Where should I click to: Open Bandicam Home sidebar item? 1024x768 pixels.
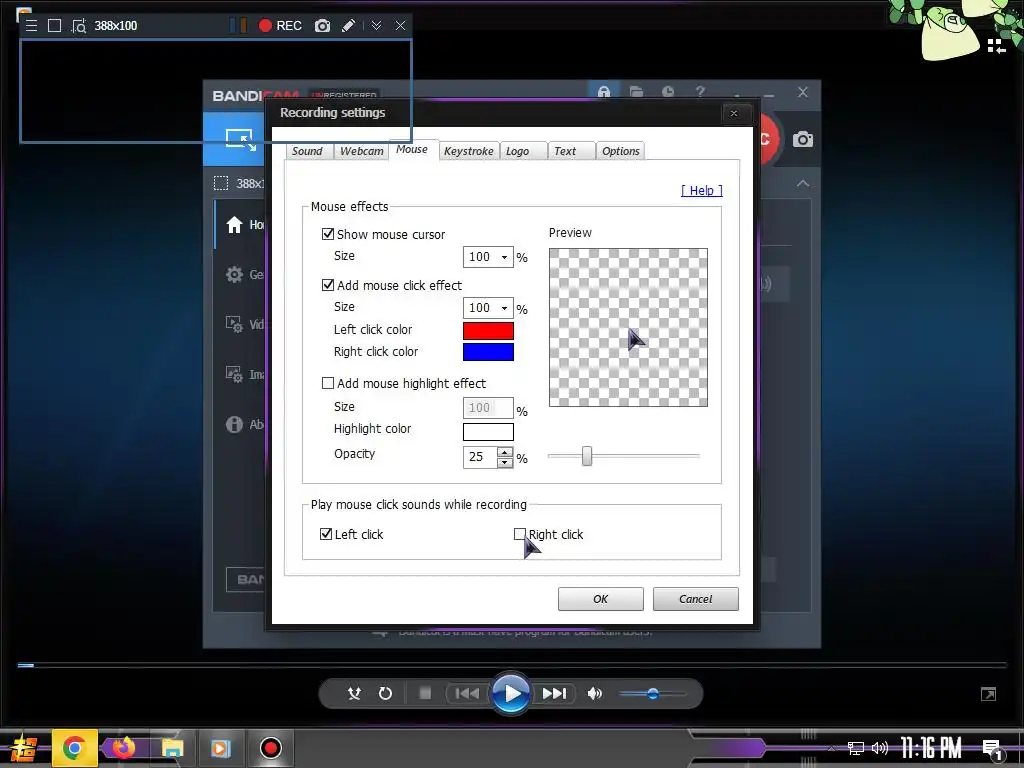[x=245, y=225]
